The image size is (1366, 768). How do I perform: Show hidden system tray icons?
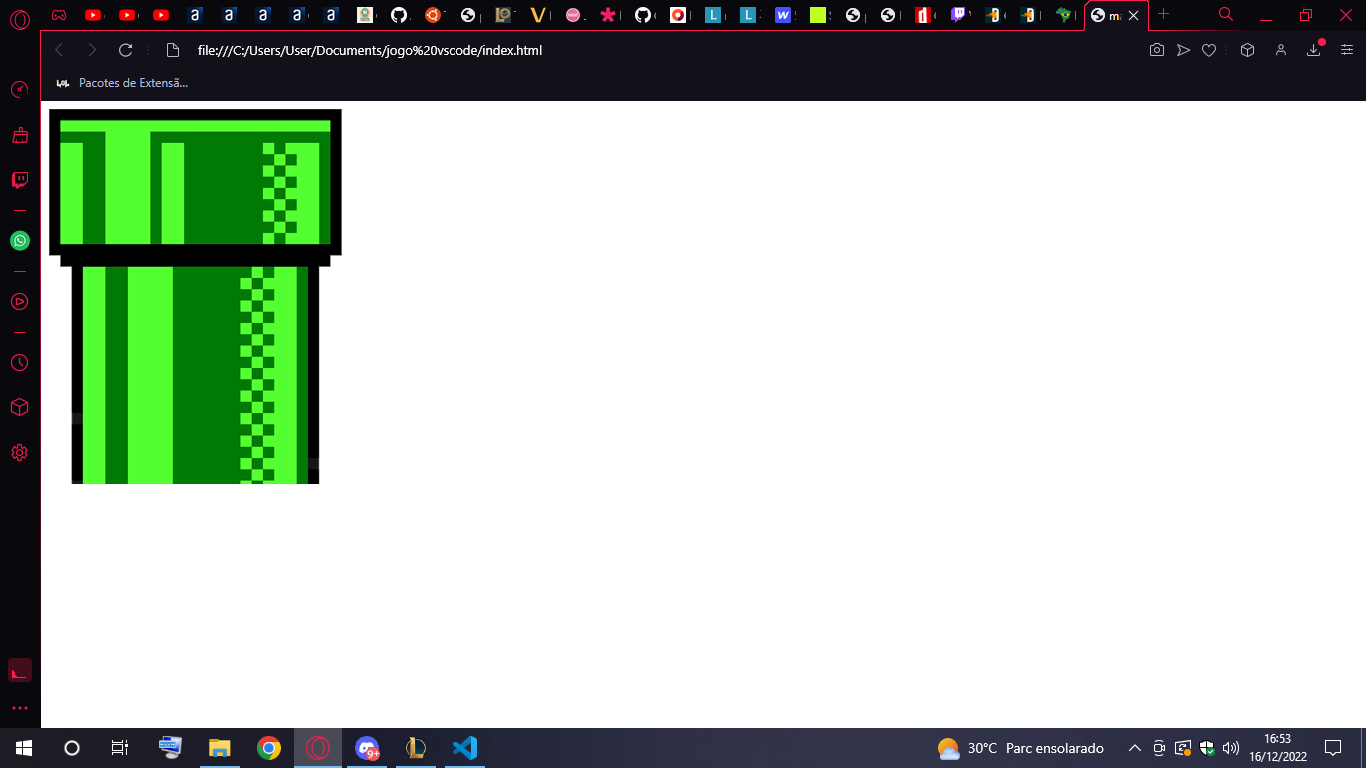pyautogui.click(x=1135, y=748)
